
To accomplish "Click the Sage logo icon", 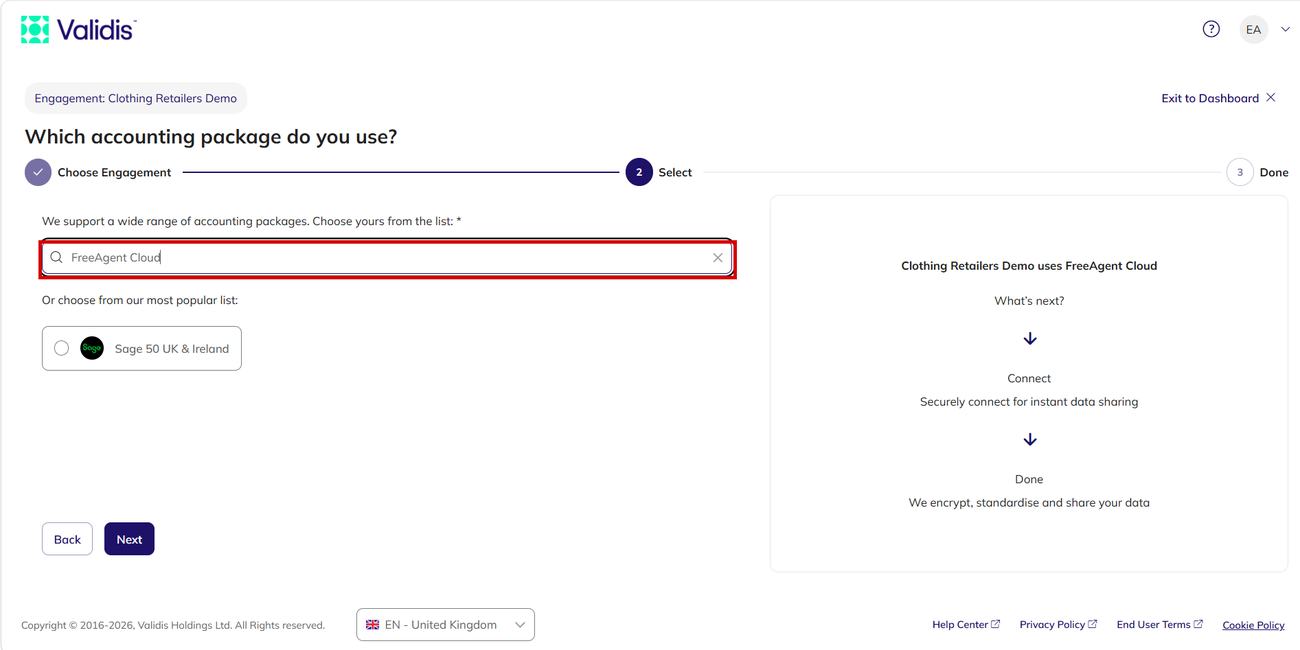I will pyautogui.click(x=92, y=348).
